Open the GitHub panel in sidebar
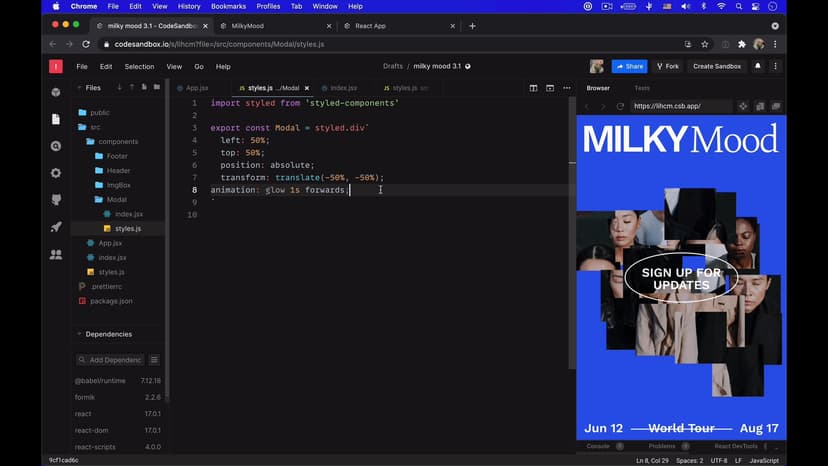 coord(56,200)
